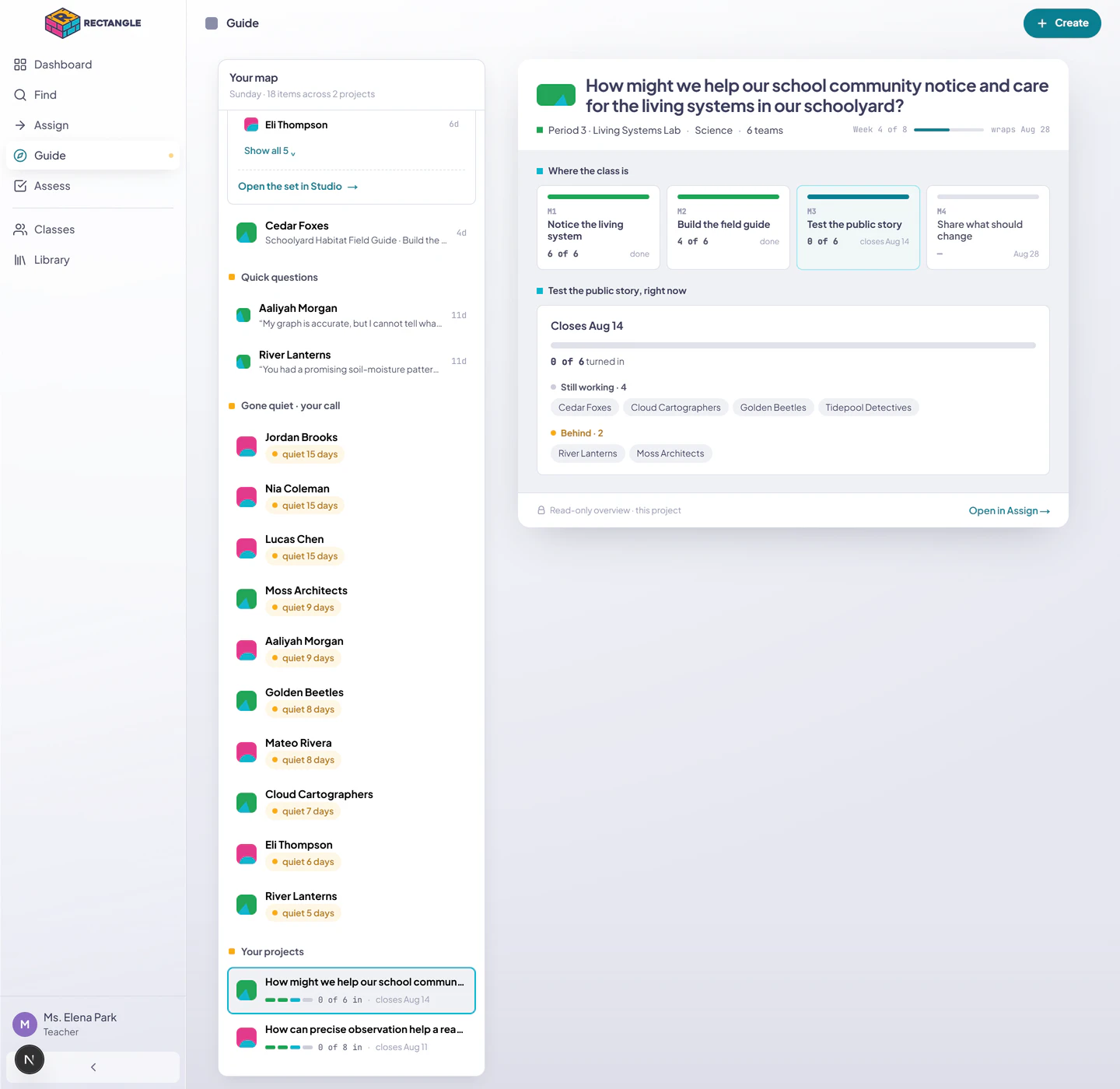The height and width of the screenshot is (1089, 1120).
Task: Open Classes in the sidebar
Action: pos(93,229)
